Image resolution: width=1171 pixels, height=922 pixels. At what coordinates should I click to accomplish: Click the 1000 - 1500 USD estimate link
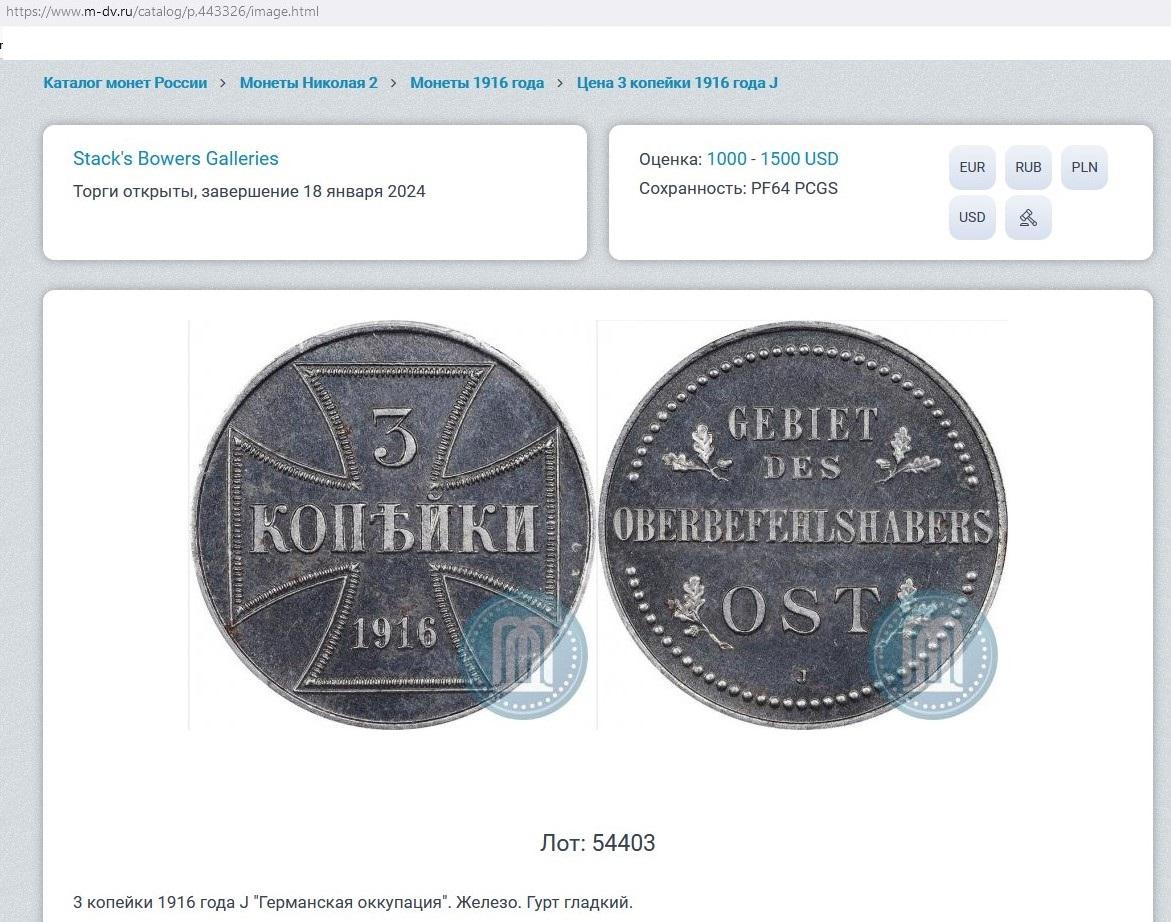[772, 159]
